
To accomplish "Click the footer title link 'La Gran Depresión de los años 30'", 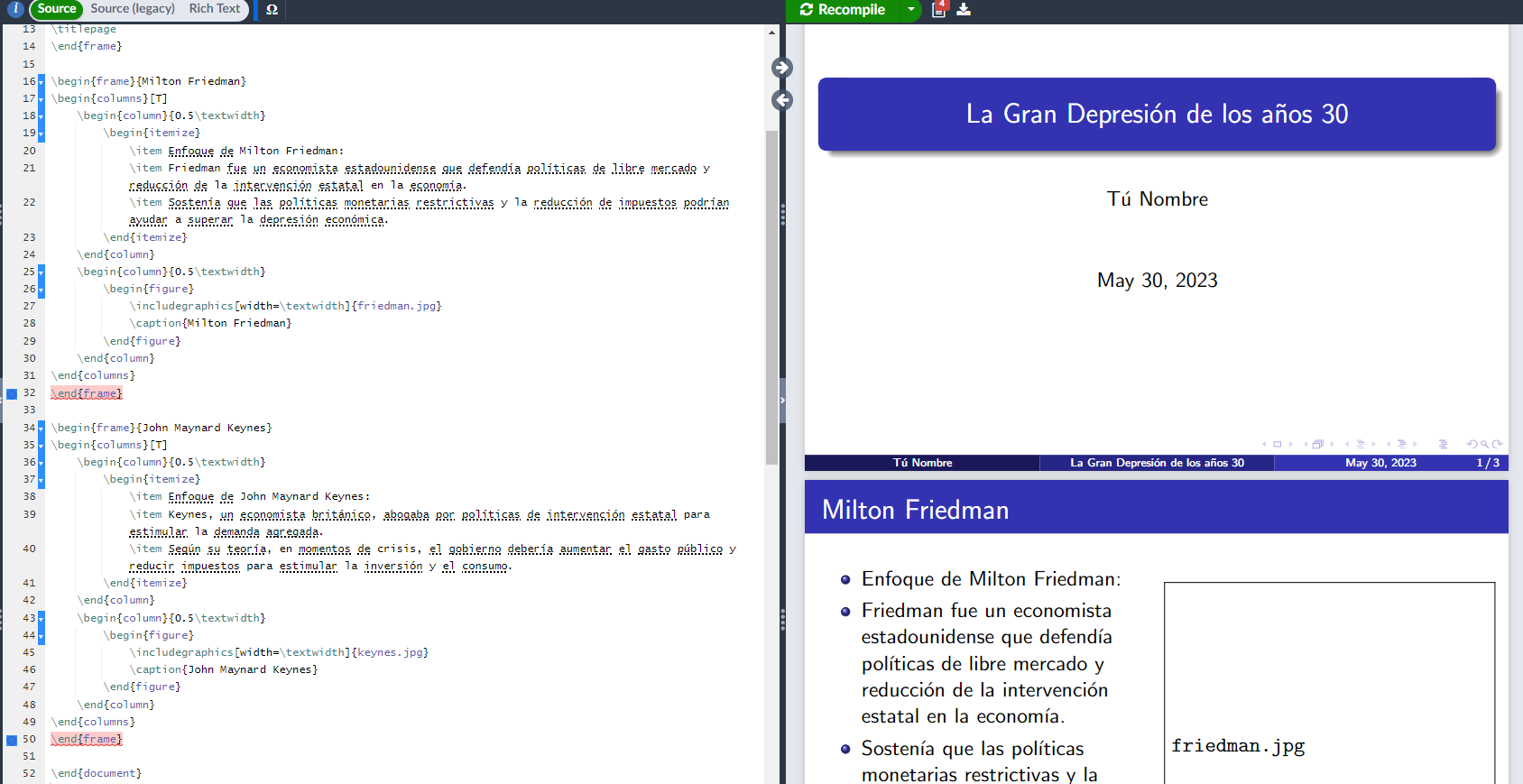I will pos(1157,463).
